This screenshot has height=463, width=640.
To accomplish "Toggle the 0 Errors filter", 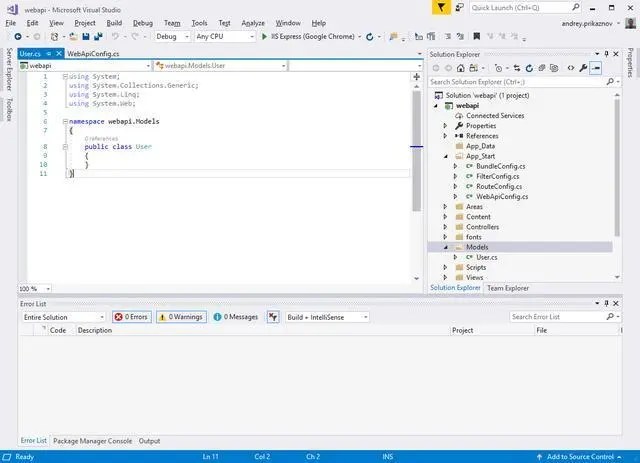I will pos(131,317).
